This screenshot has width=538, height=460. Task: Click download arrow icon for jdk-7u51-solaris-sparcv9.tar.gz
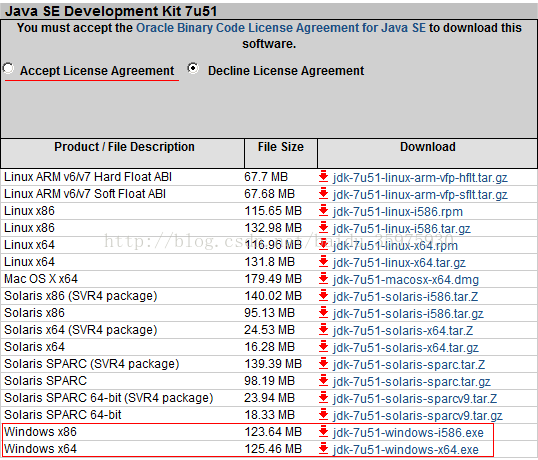[x=323, y=415]
